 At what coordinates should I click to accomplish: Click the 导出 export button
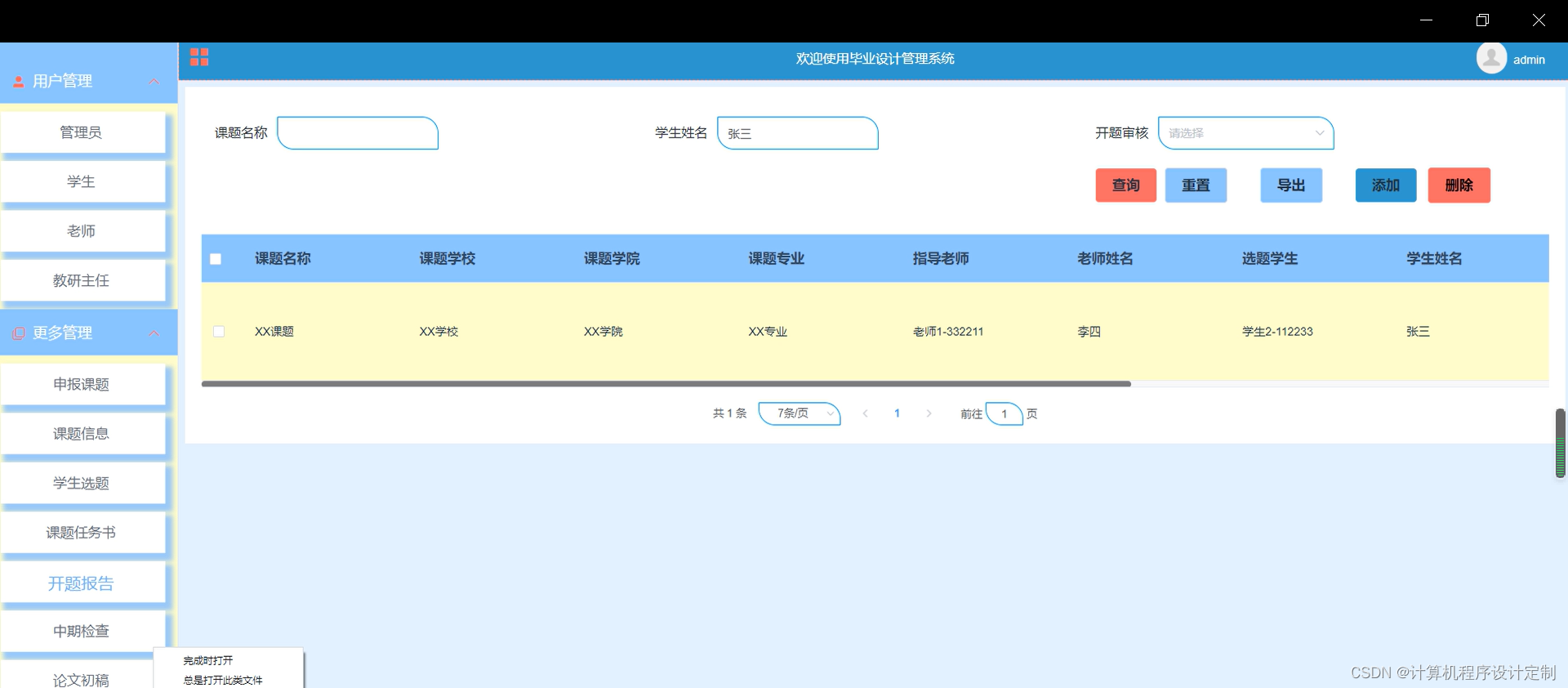click(x=1291, y=185)
